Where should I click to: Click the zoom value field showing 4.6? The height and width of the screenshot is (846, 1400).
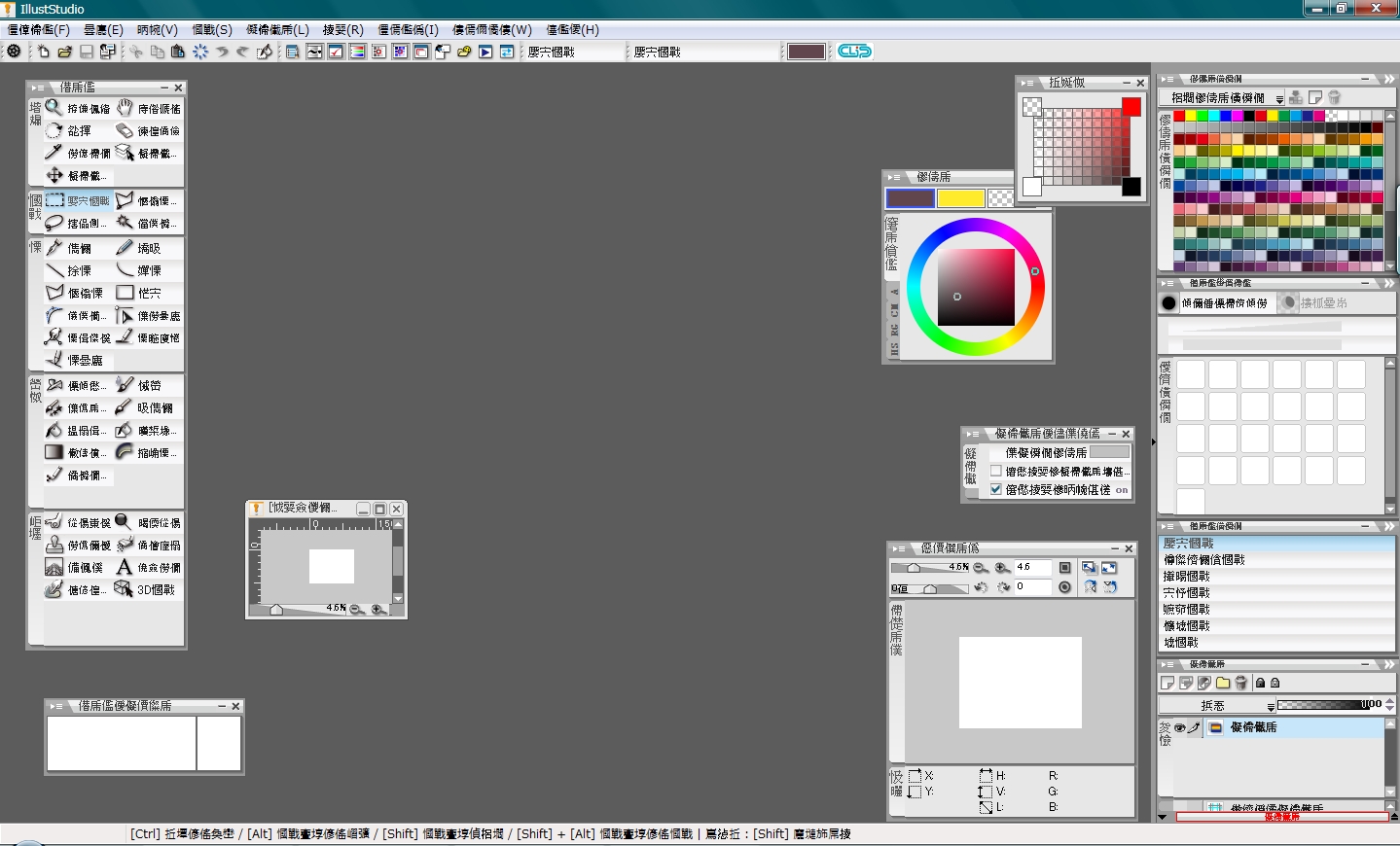coord(1031,567)
